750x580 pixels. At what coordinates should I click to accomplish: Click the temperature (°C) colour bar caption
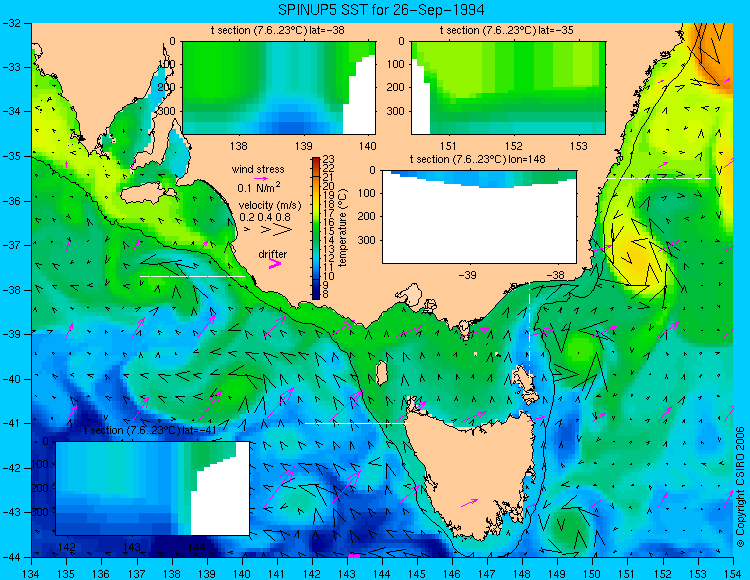click(x=343, y=228)
